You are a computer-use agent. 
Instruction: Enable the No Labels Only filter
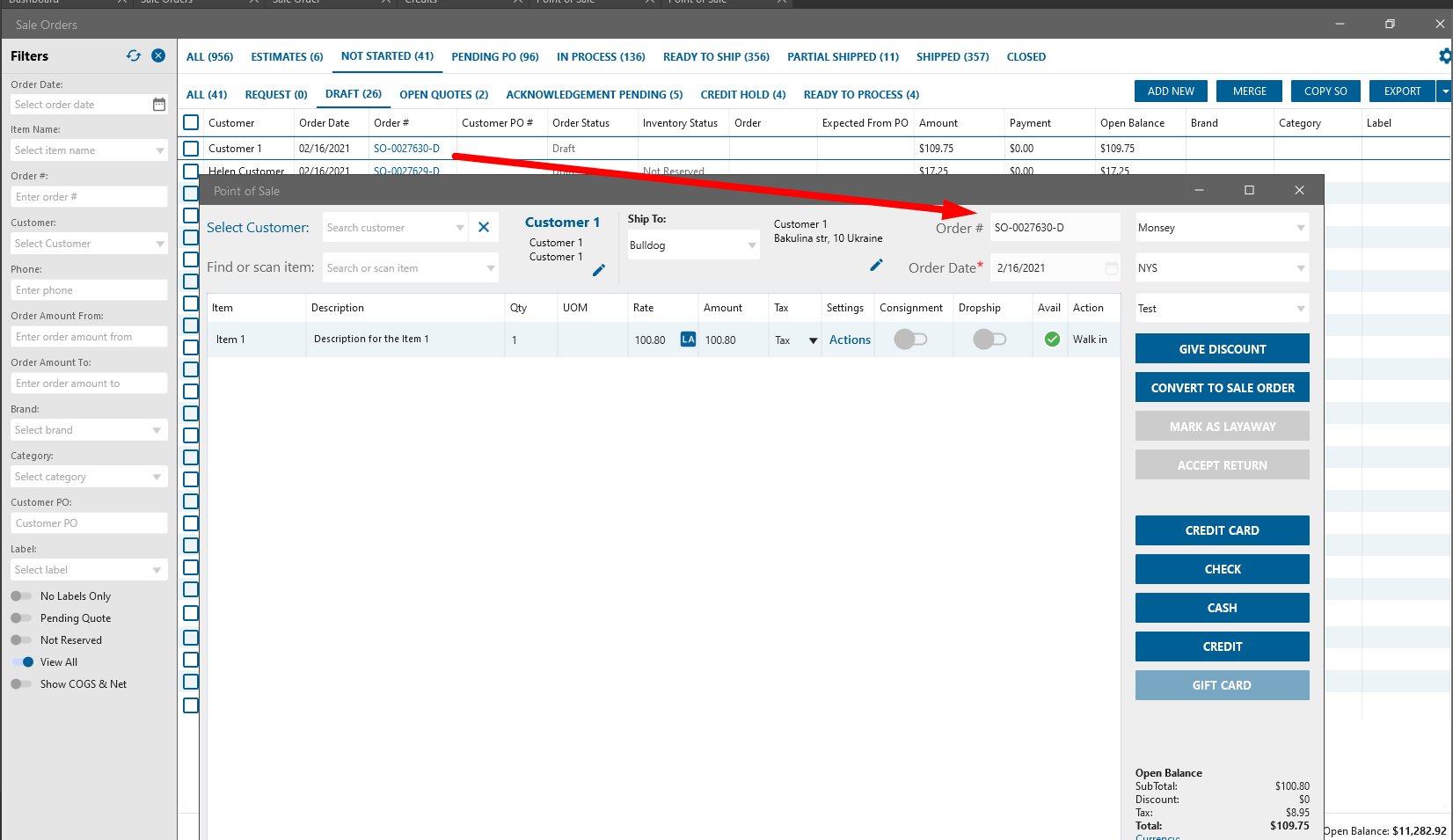[21, 596]
